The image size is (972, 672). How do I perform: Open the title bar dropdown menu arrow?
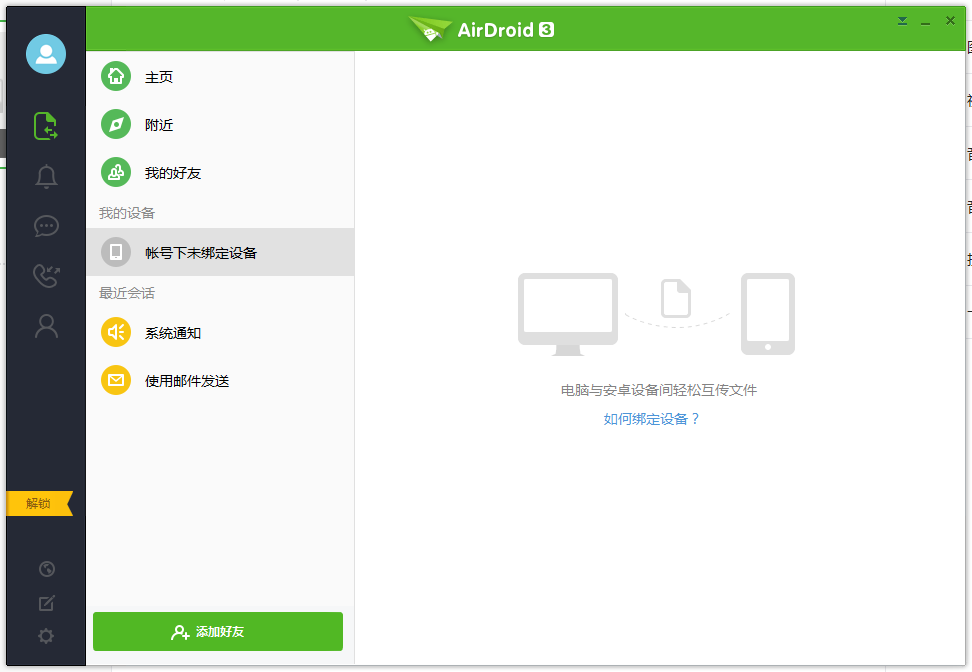[902, 21]
